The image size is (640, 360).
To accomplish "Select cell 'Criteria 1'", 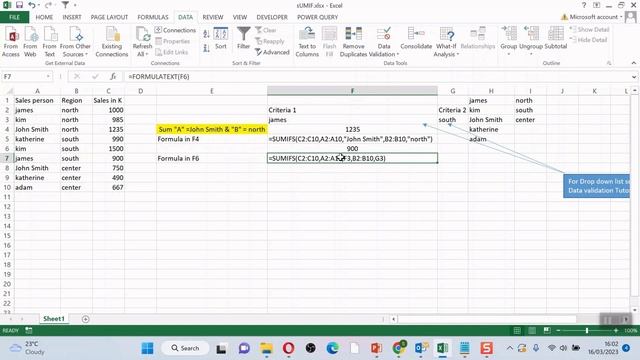I will click(352, 110).
